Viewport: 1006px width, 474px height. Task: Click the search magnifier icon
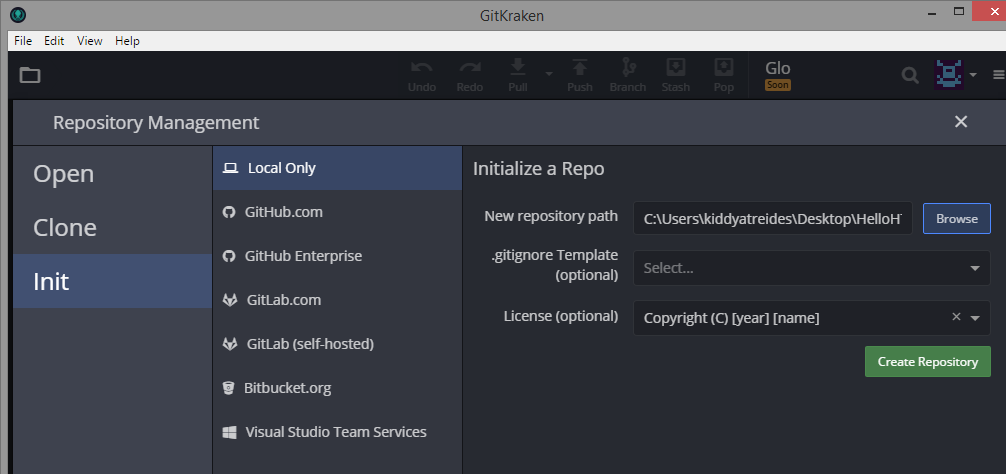(x=910, y=75)
